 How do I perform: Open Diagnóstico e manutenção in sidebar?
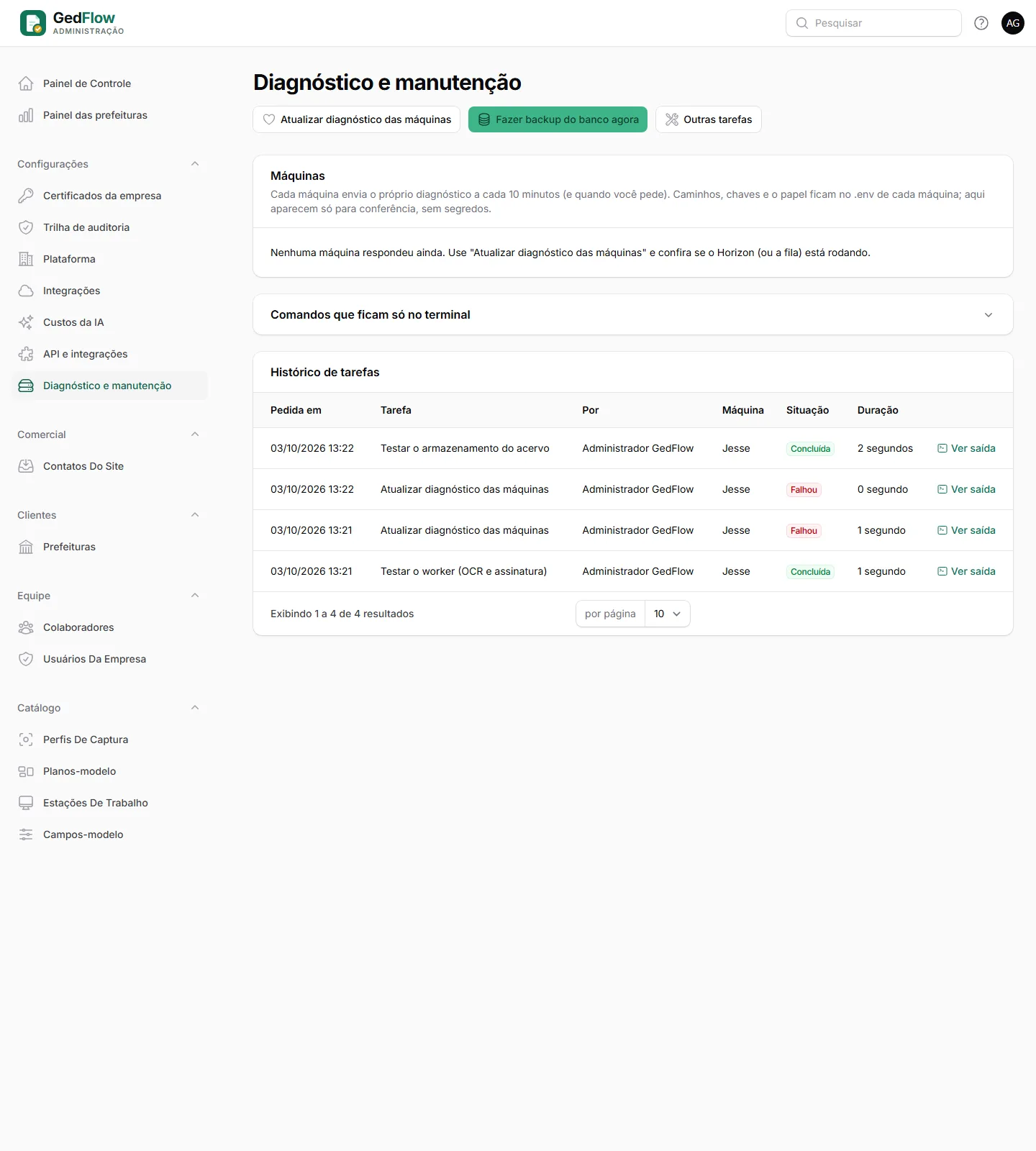pos(110,386)
